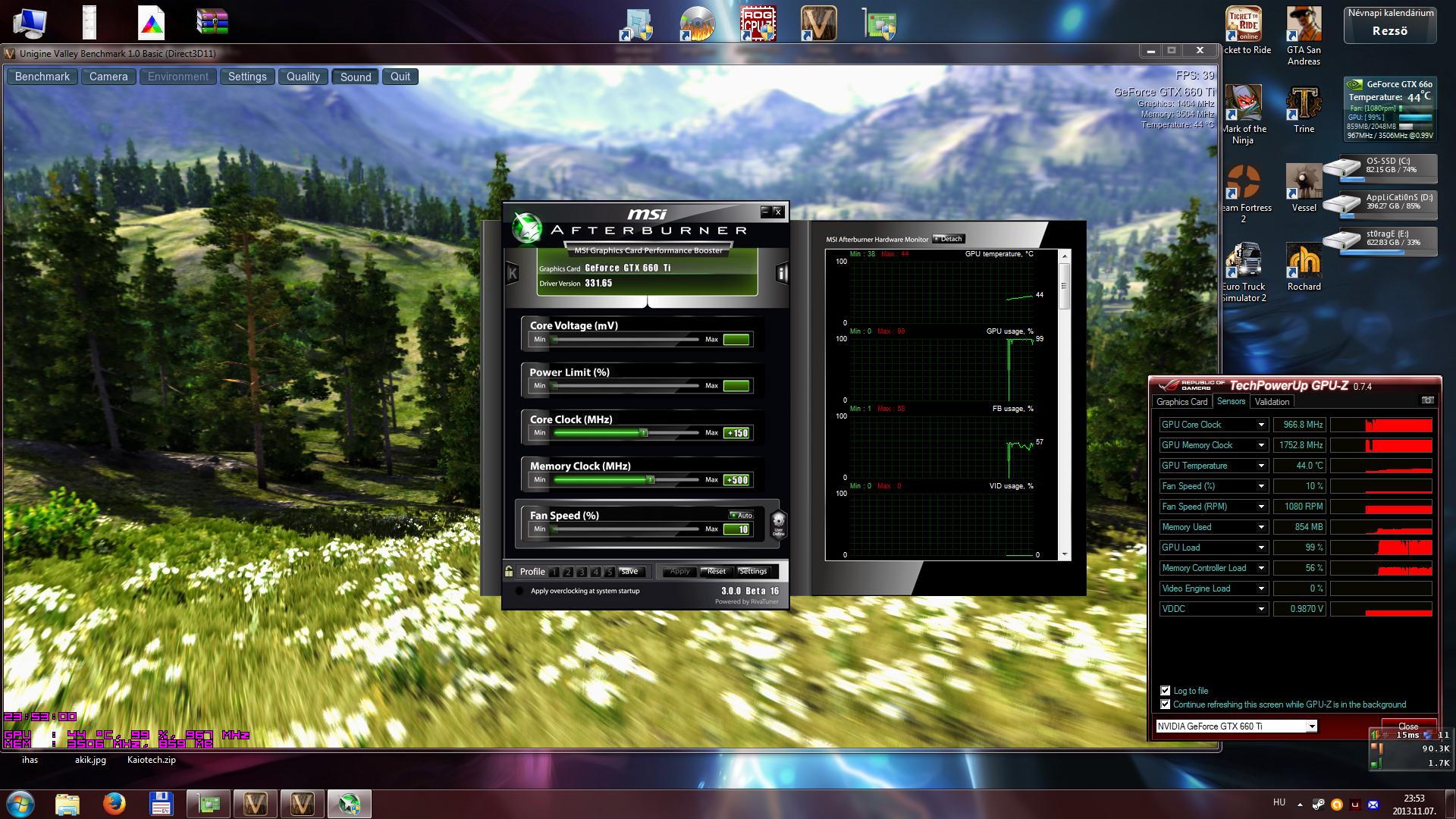
Task: Select profile slot 2
Action: (x=568, y=572)
